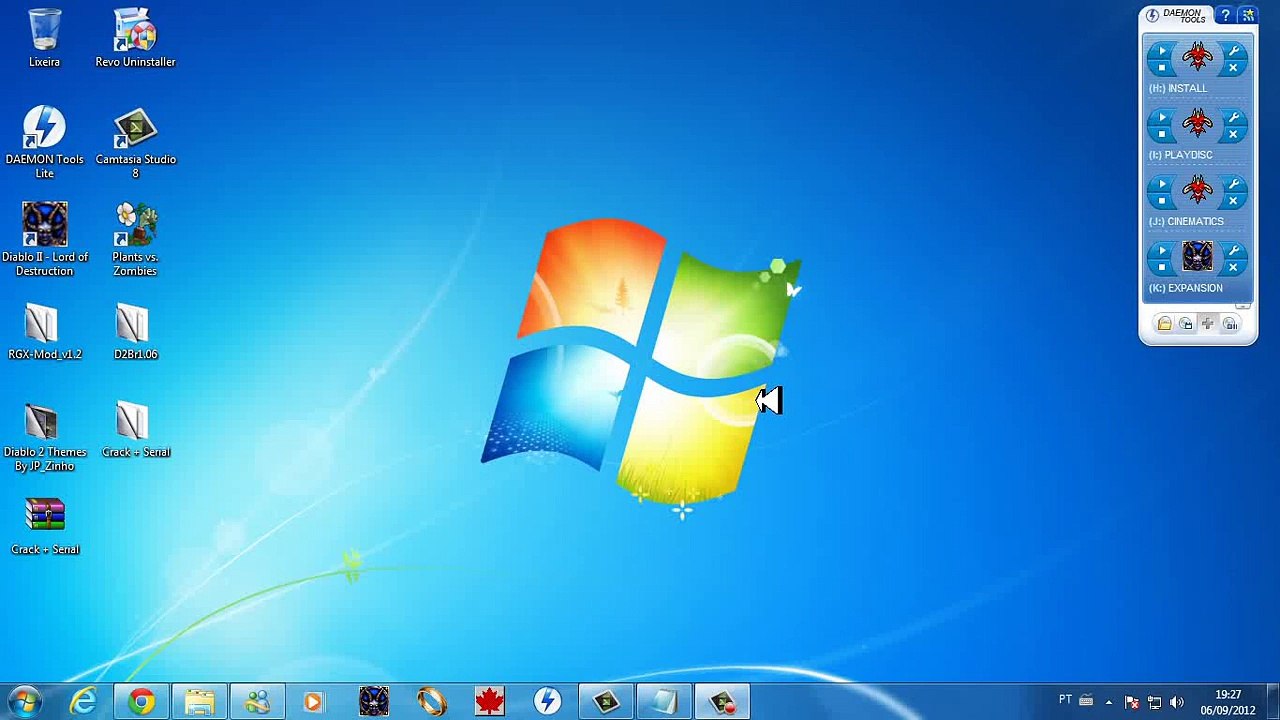Mount an image on the (H:) INSTALL drive
This screenshot has height=720, width=1280.
coord(1162,51)
